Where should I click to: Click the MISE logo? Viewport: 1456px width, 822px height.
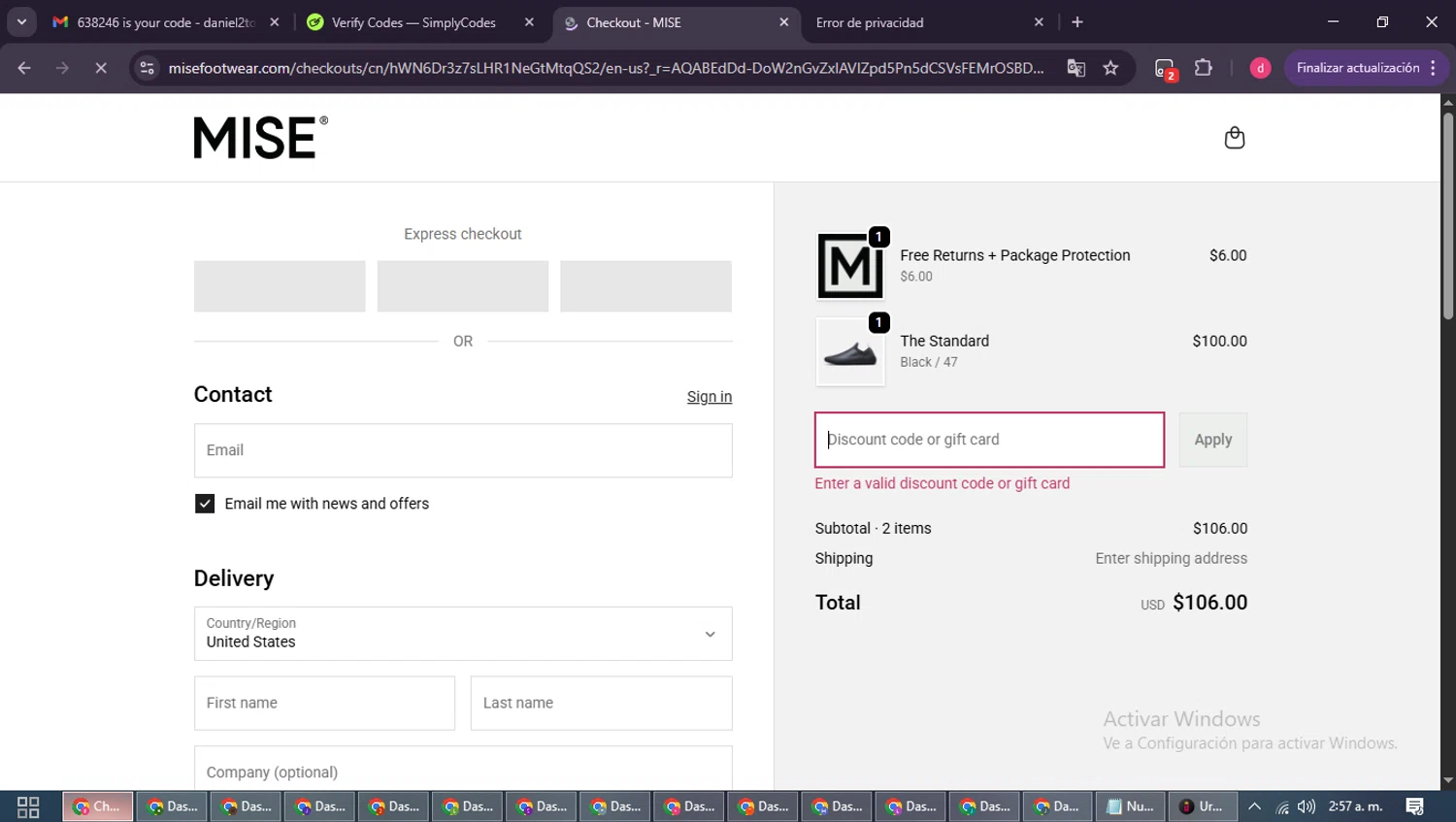260,138
